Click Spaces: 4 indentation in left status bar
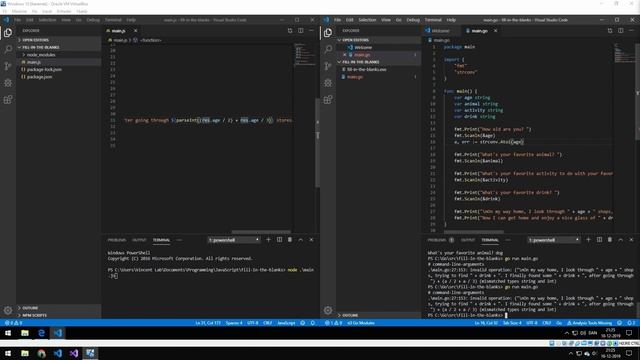The width and height of the screenshot is (640, 360). pyautogui.click(x=234, y=323)
